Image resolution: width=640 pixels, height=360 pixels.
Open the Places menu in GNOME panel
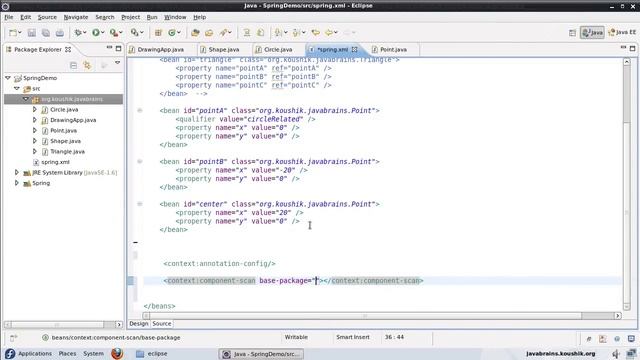point(67,353)
